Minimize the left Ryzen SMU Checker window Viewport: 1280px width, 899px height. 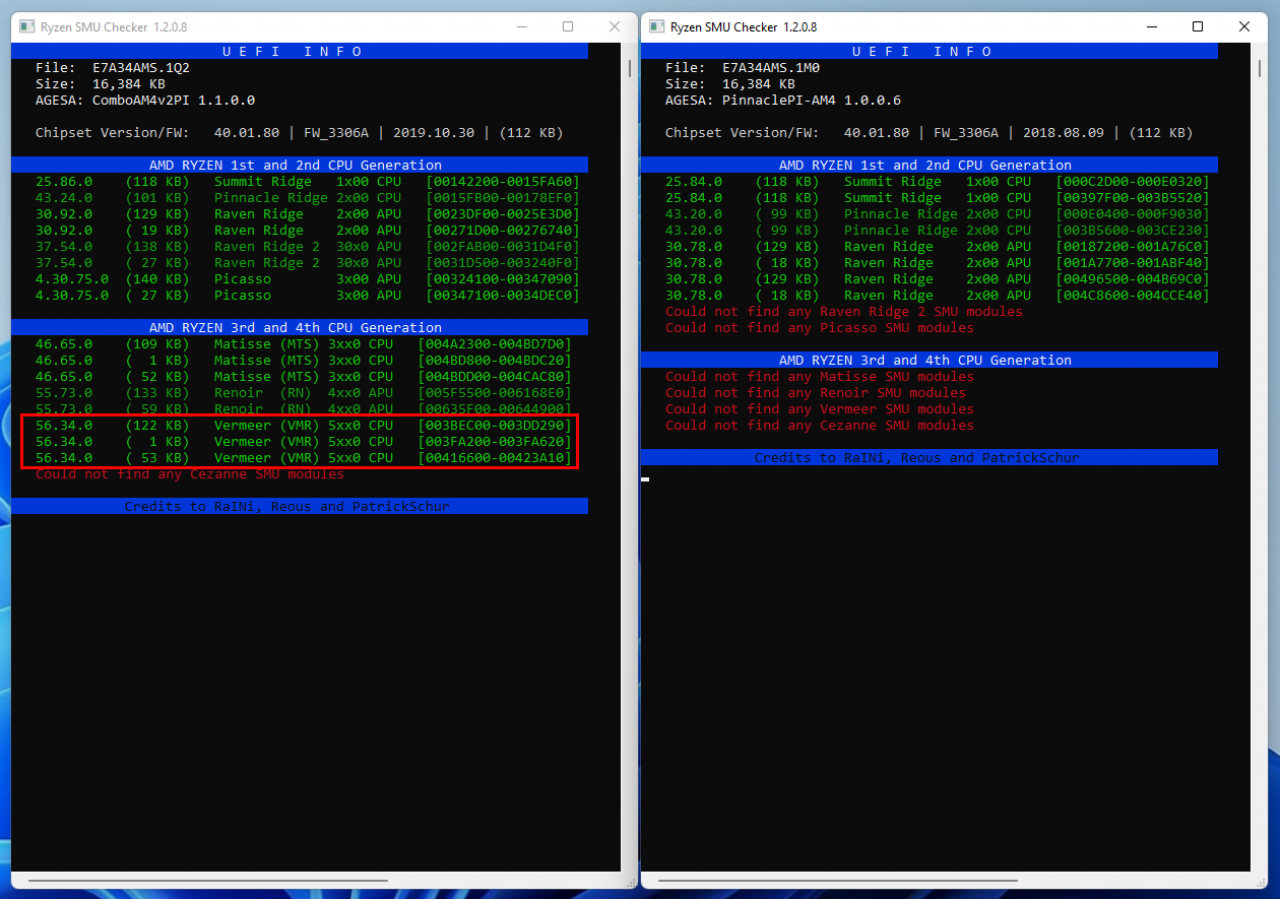click(521, 27)
